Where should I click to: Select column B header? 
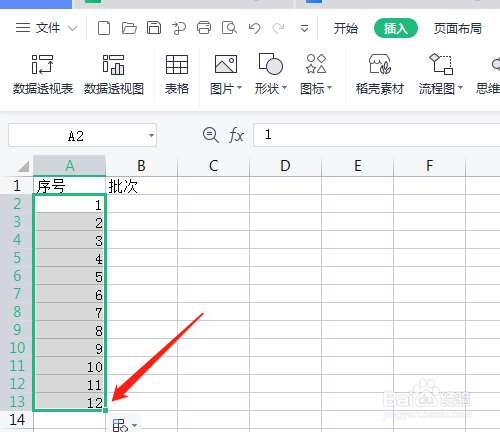(141, 166)
